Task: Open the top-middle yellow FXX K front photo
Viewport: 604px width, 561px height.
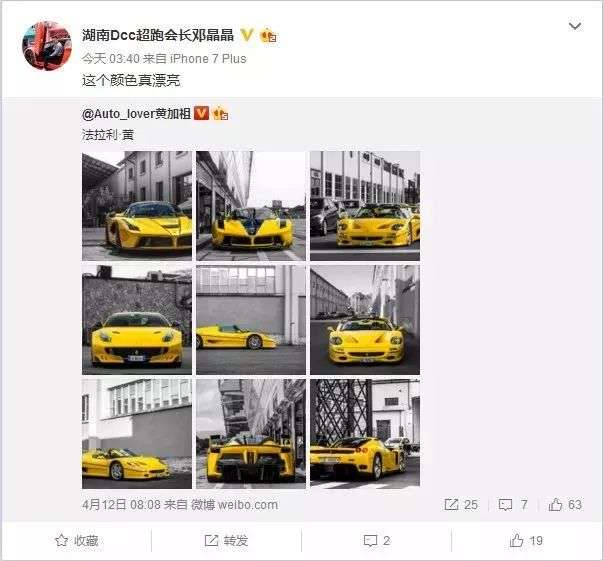Action: click(x=251, y=206)
